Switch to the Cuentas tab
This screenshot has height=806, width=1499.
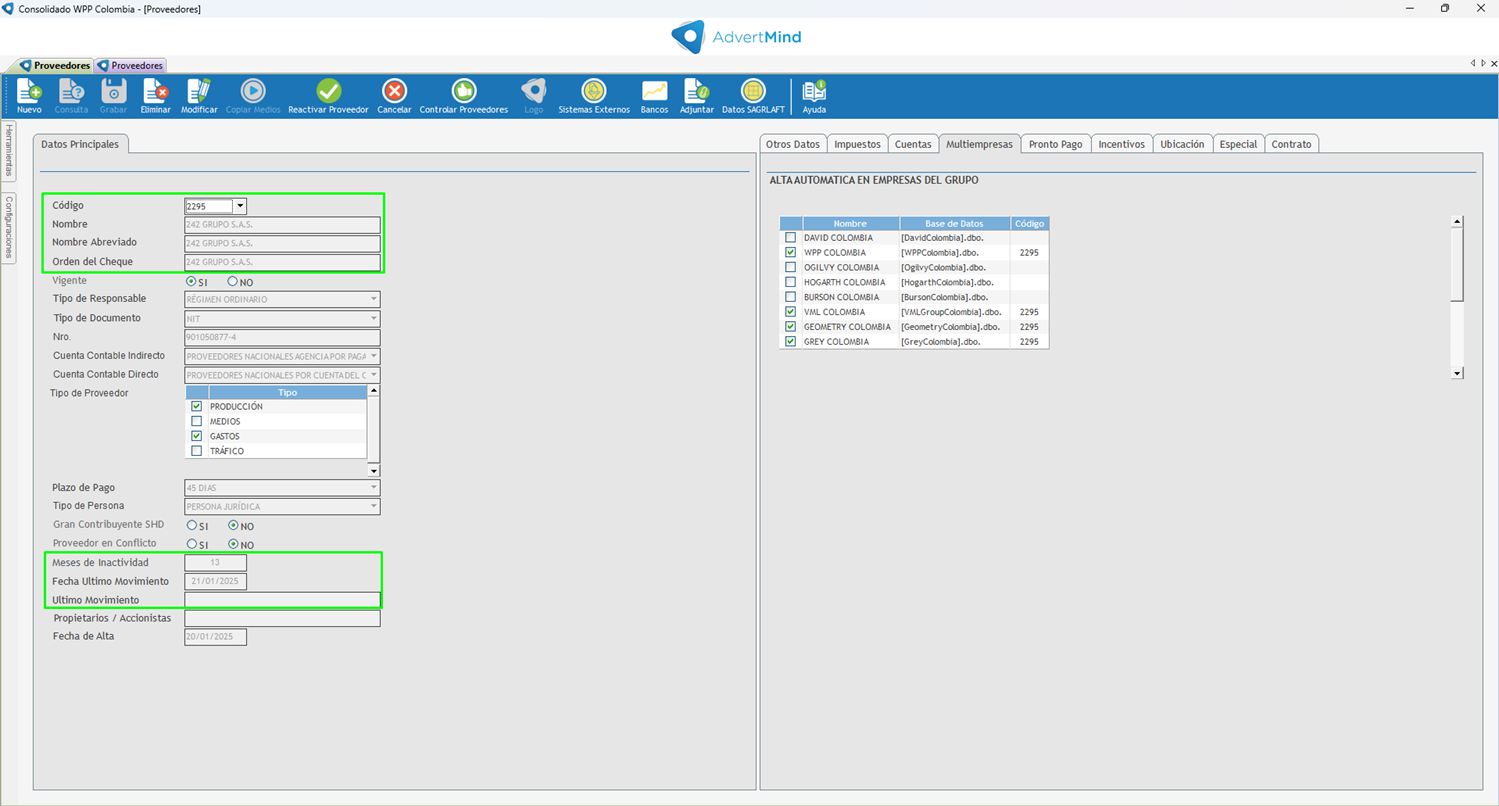click(913, 144)
